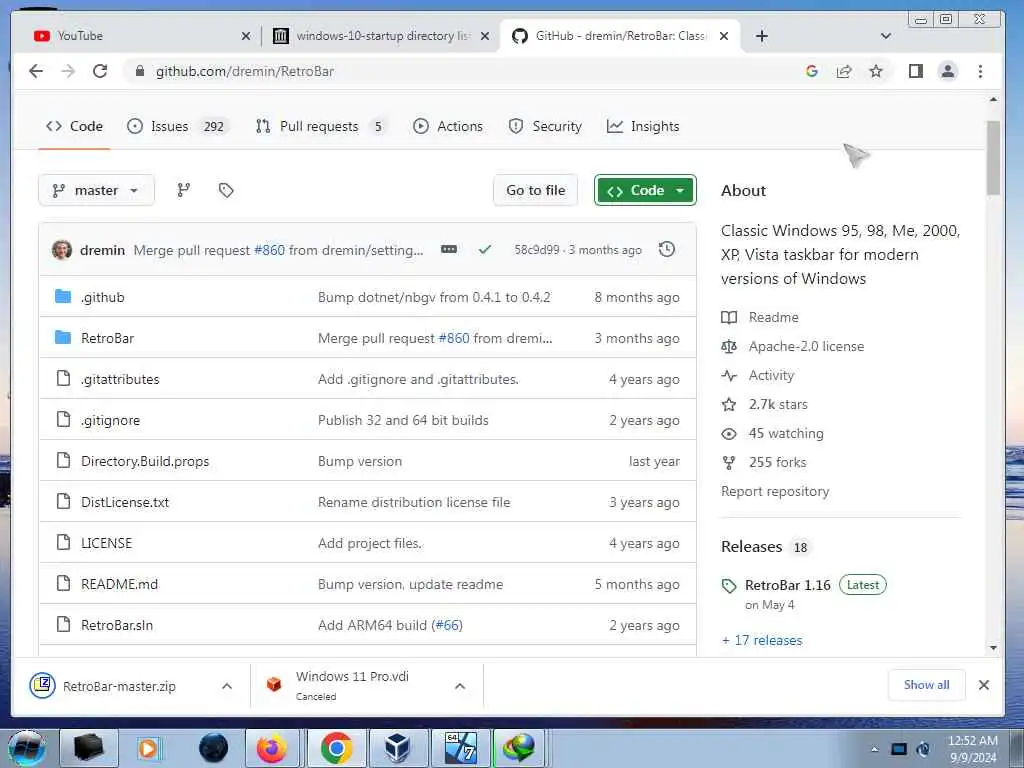Open dremin user profile link
Image resolution: width=1024 pixels, height=768 pixels.
tap(103, 250)
